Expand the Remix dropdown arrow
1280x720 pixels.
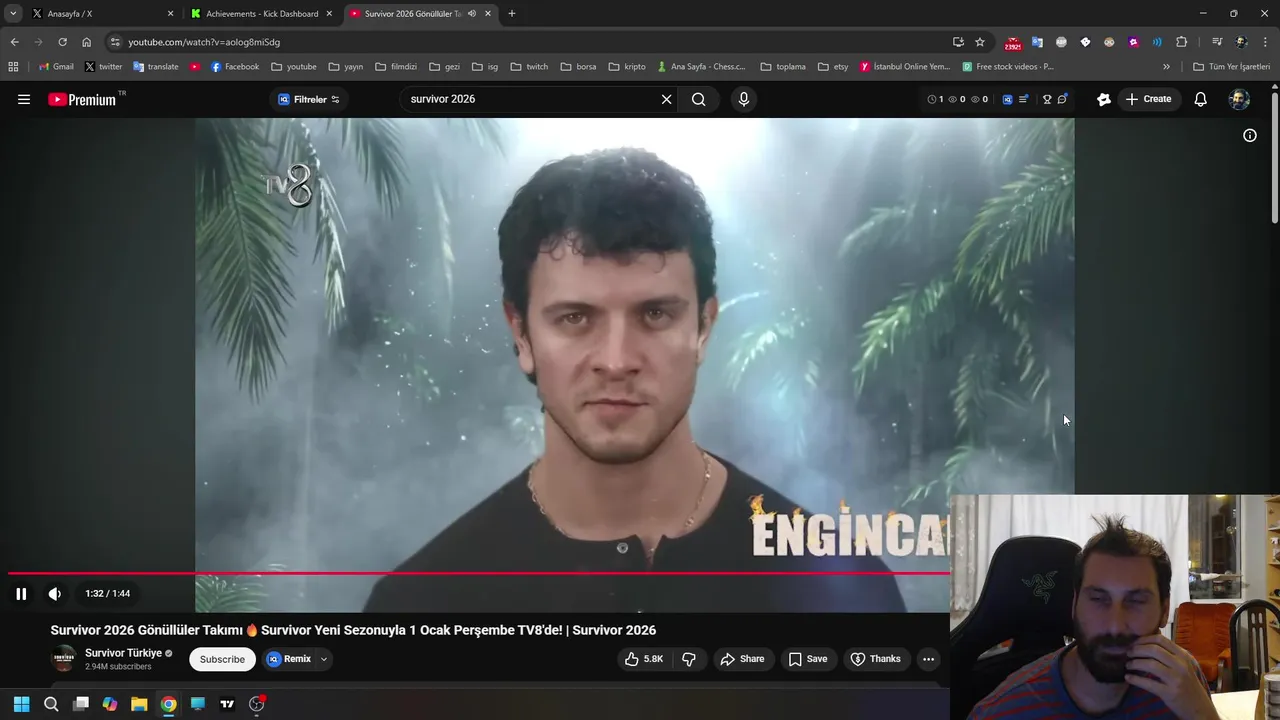[x=324, y=659]
